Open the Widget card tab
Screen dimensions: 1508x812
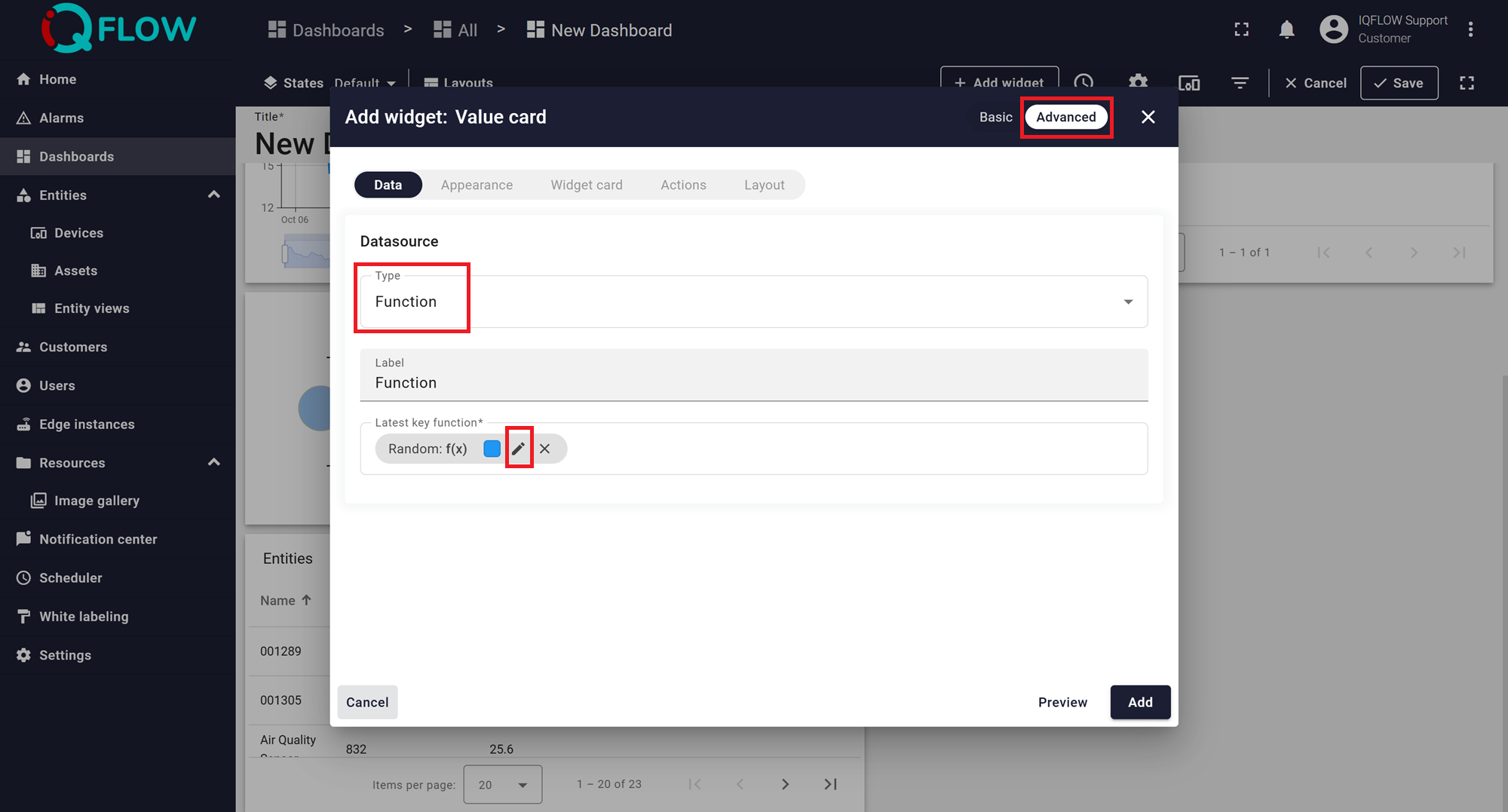(x=587, y=185)
